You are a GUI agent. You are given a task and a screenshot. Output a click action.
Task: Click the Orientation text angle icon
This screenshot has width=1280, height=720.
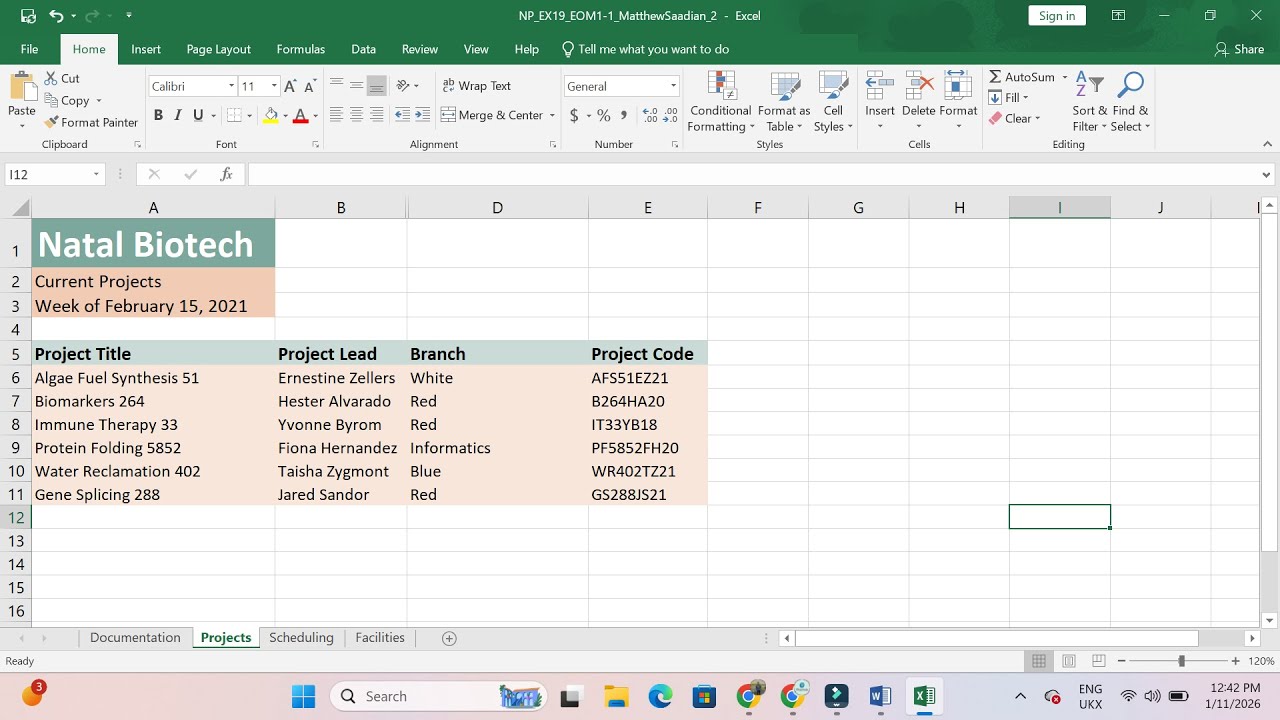pyautogui.click(x=404, y=86)
